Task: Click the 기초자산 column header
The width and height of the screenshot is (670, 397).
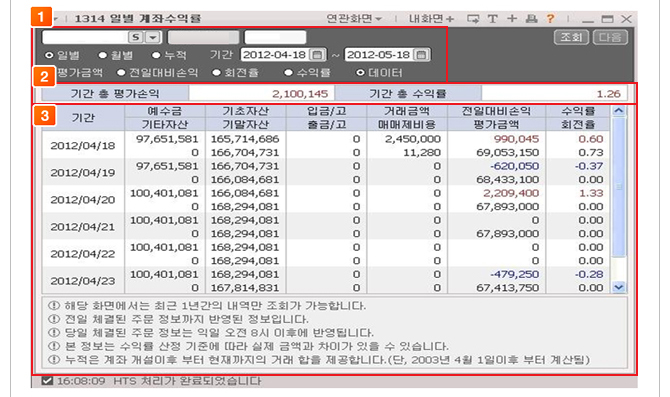Action: click(x=245, y=111)
